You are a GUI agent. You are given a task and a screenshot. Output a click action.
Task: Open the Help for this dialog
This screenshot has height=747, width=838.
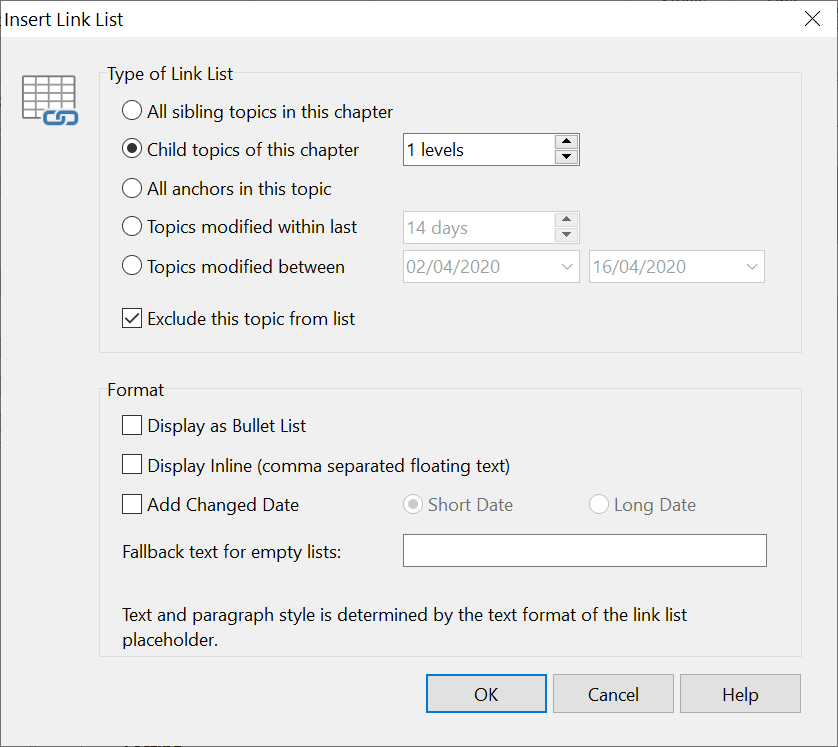point(740,693)
